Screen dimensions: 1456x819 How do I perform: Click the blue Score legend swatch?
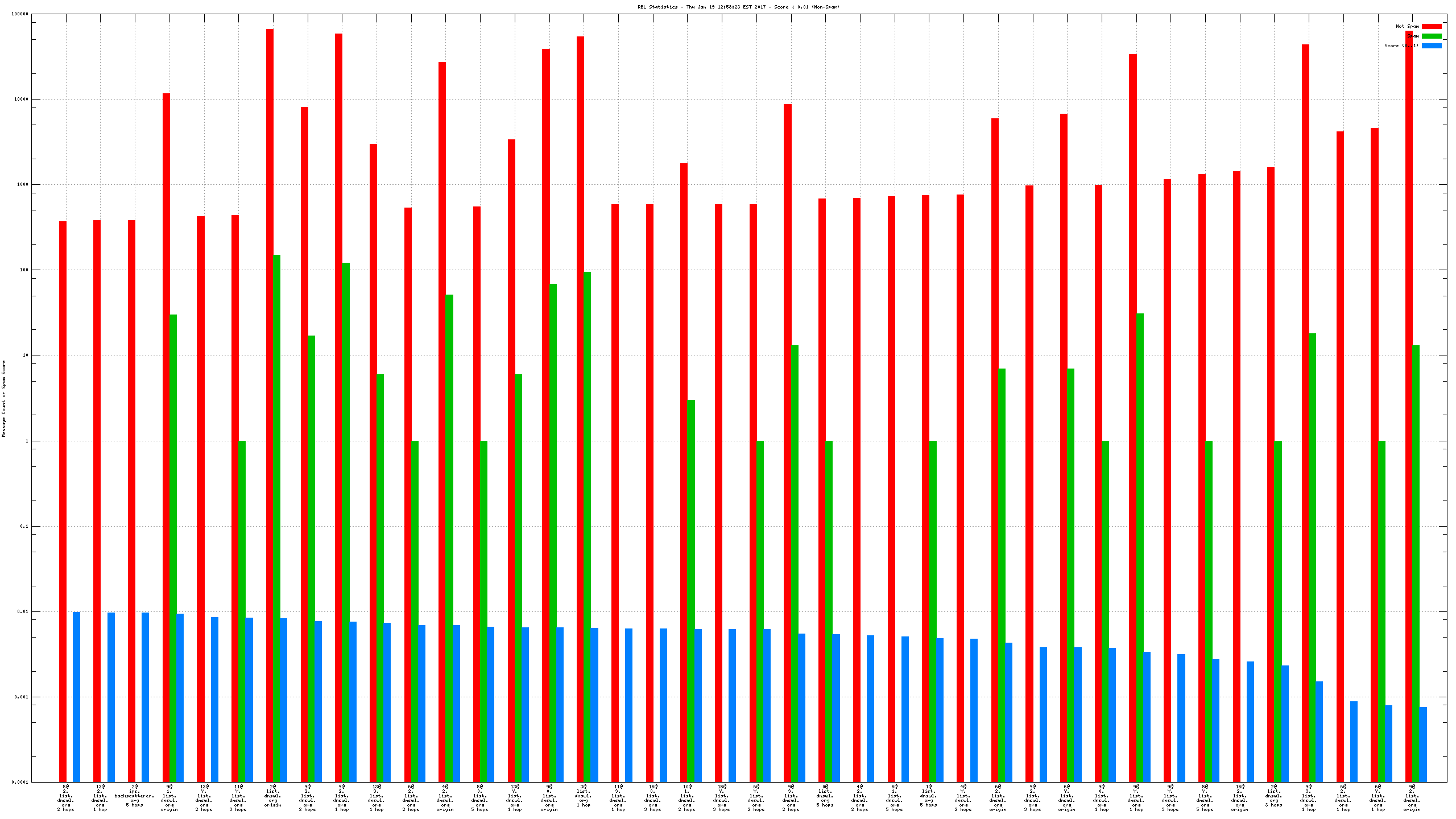1431,45
